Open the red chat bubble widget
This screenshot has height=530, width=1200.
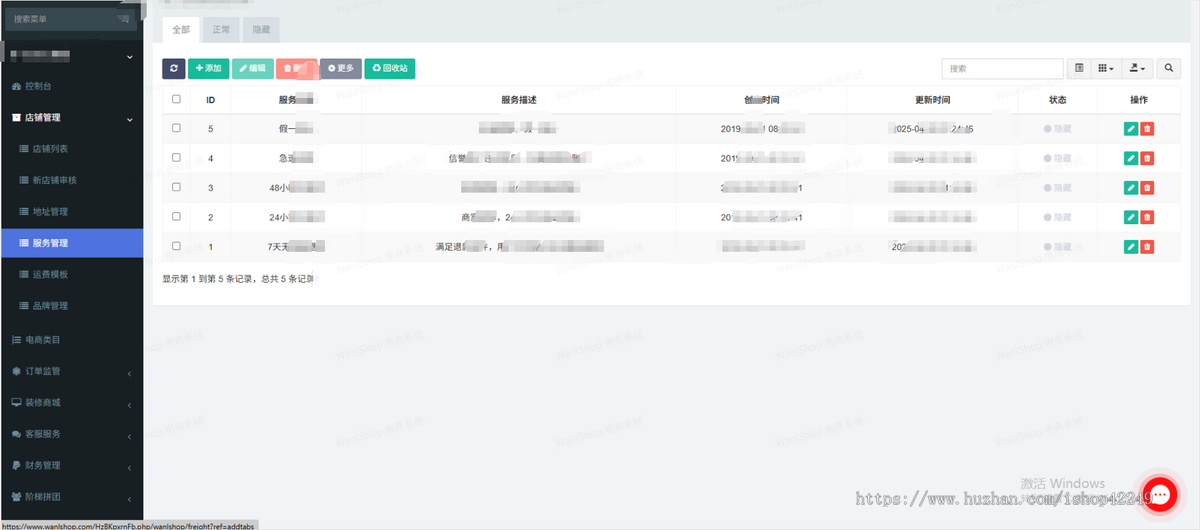1160,494
